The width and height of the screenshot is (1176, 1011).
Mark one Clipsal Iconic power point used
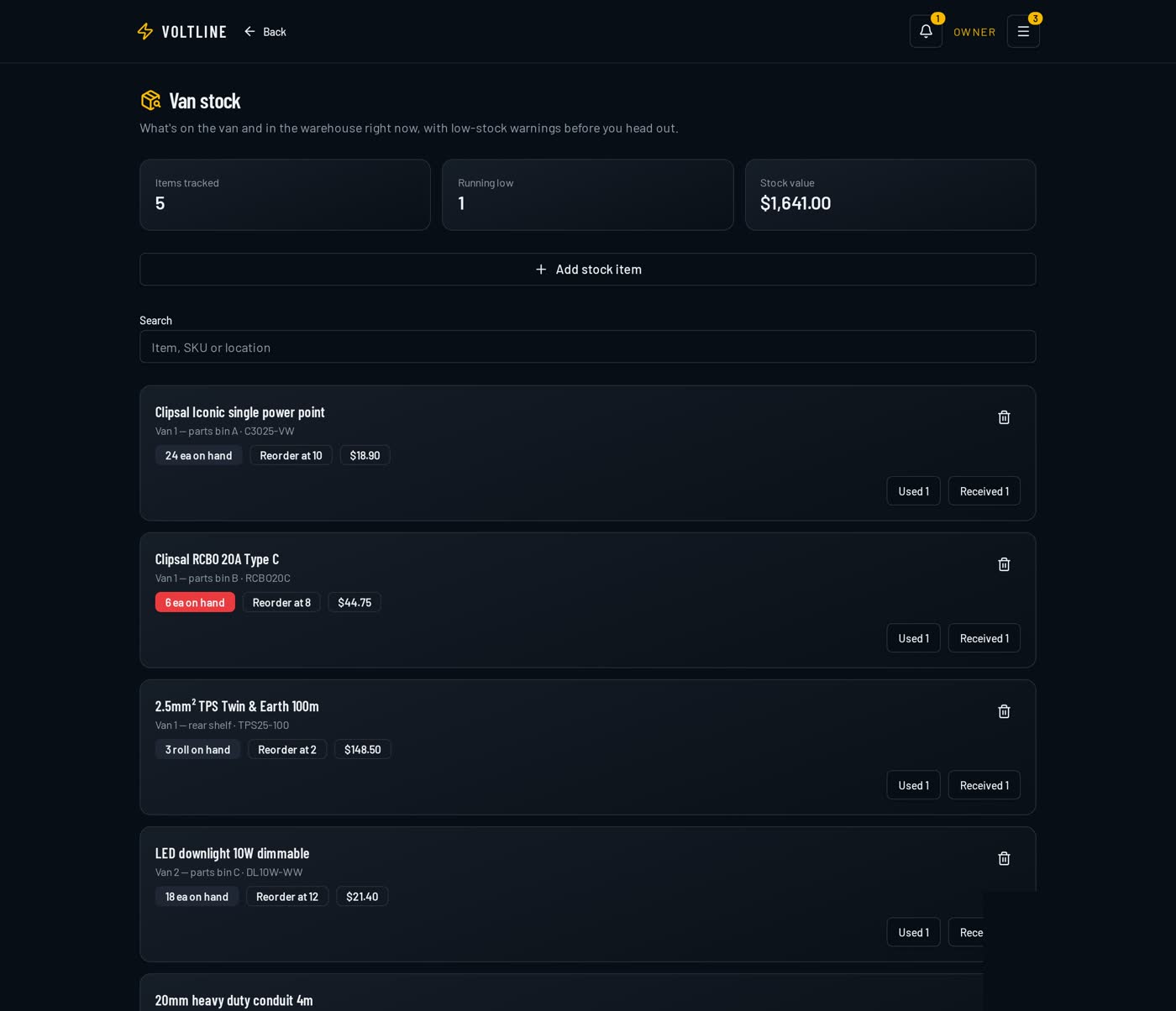click(913, 491)
